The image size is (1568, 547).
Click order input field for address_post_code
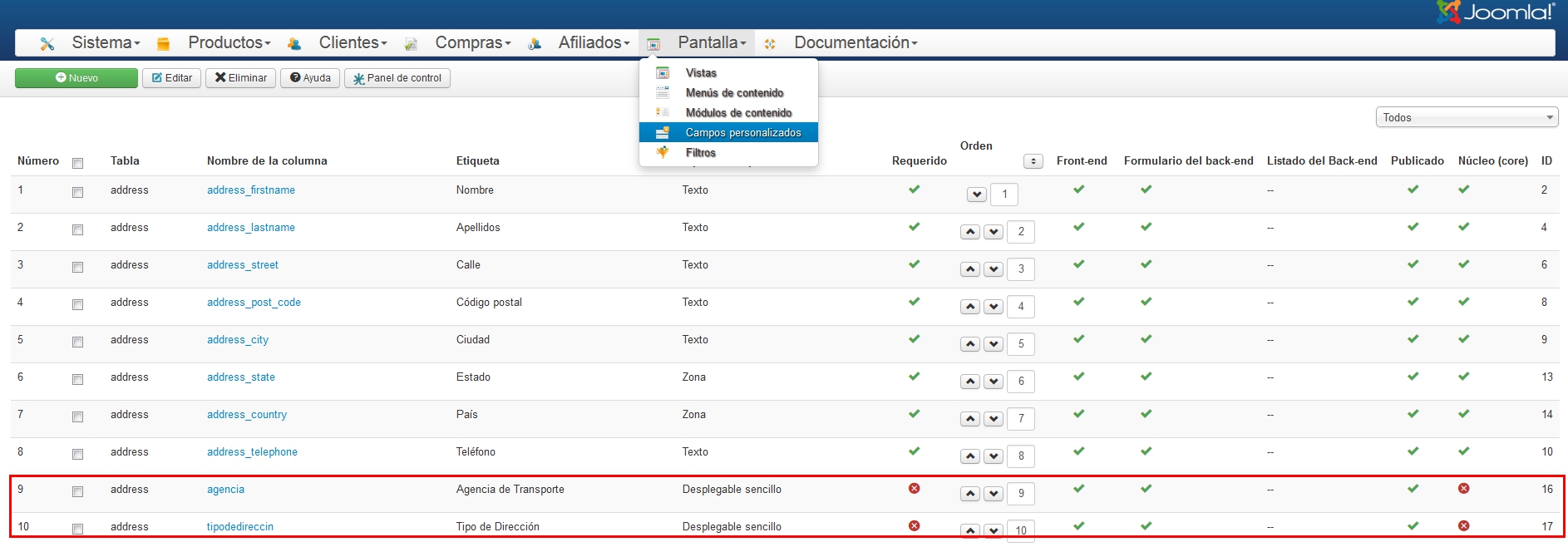pos(1021,307)
